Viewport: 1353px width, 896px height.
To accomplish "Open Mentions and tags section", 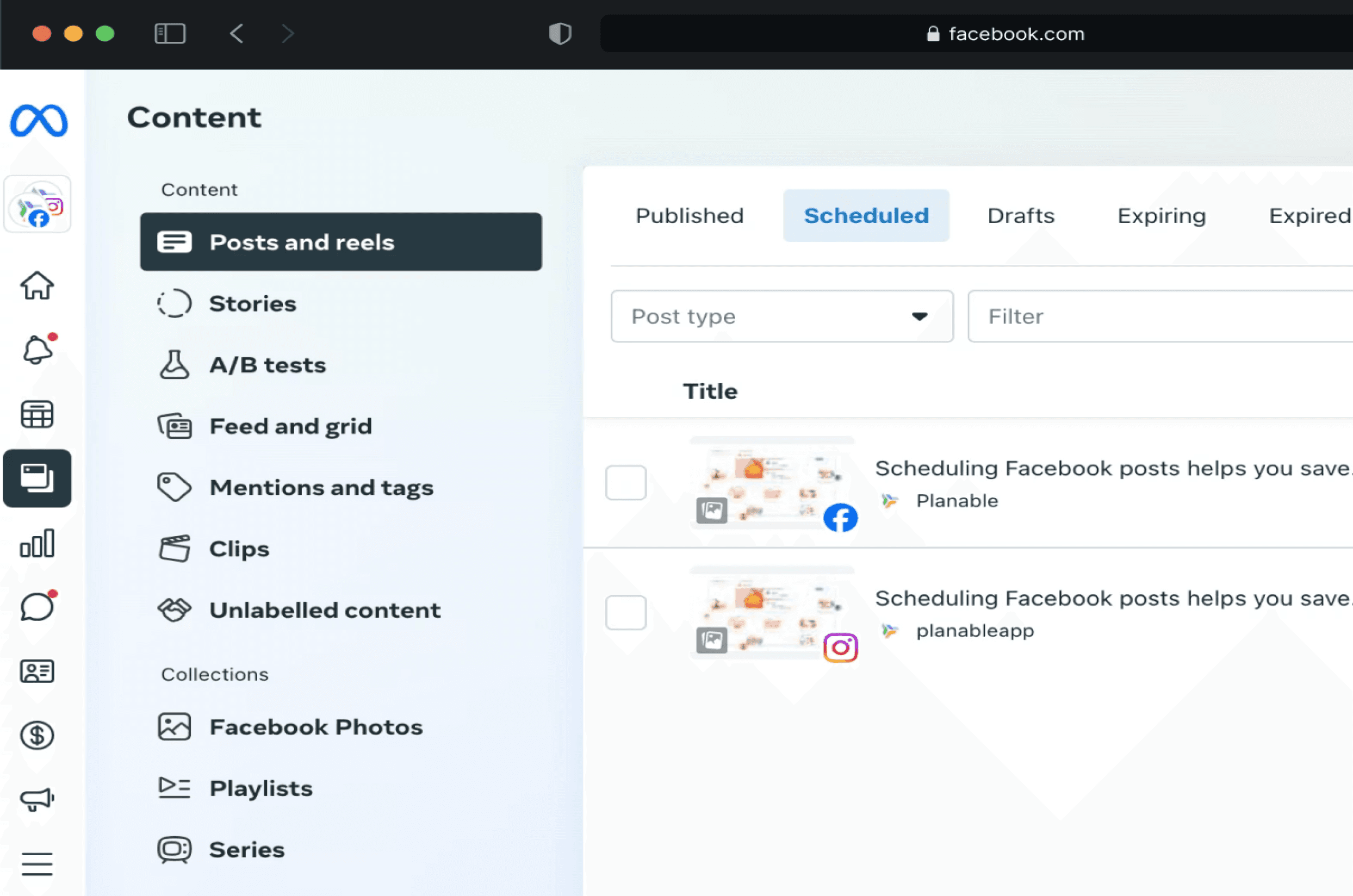I will [x=321, y=488].
